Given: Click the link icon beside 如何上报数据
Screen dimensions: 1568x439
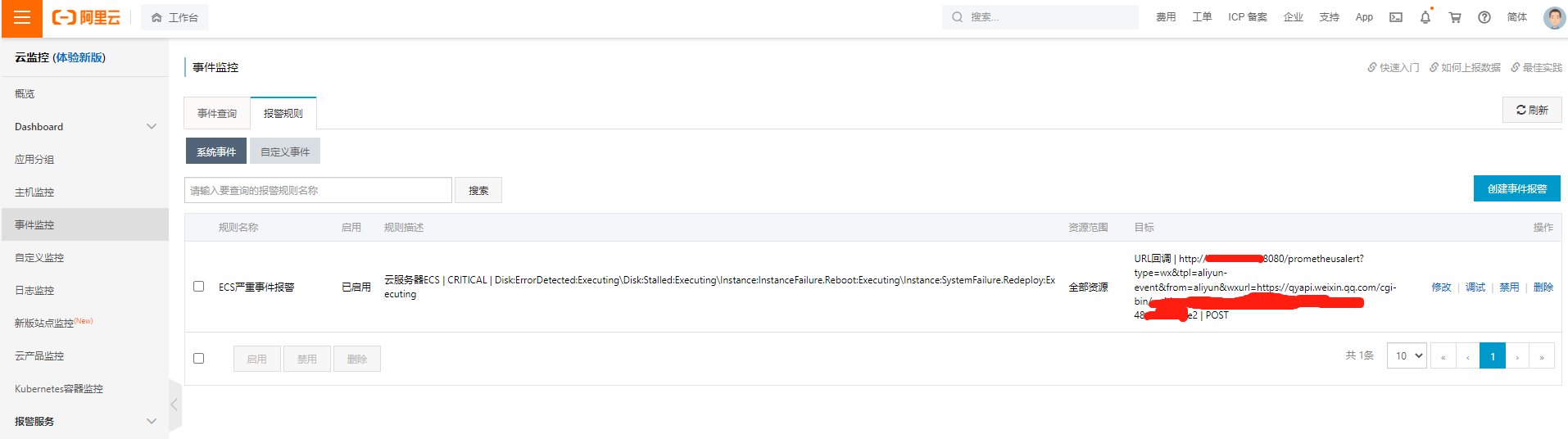Looking at the screenshot, I should pos(1434,67).
